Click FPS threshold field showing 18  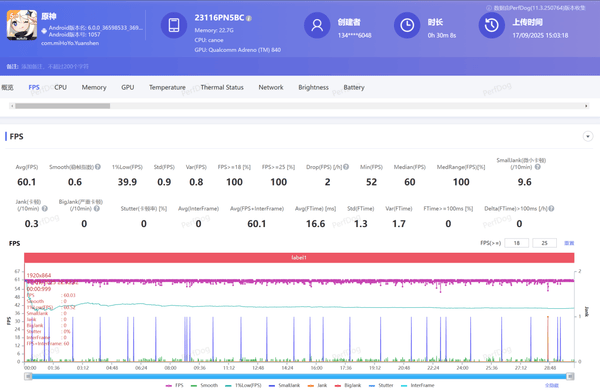pos(517,243)
